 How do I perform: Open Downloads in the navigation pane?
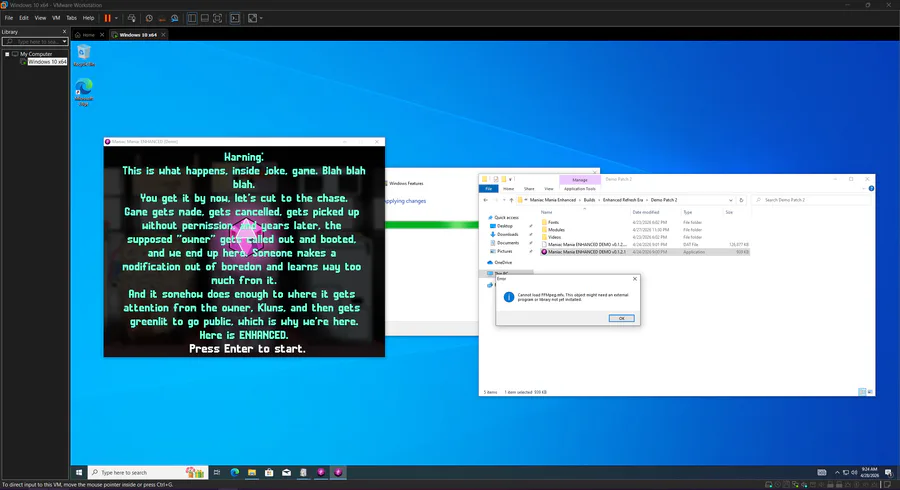tap(507, 235)
